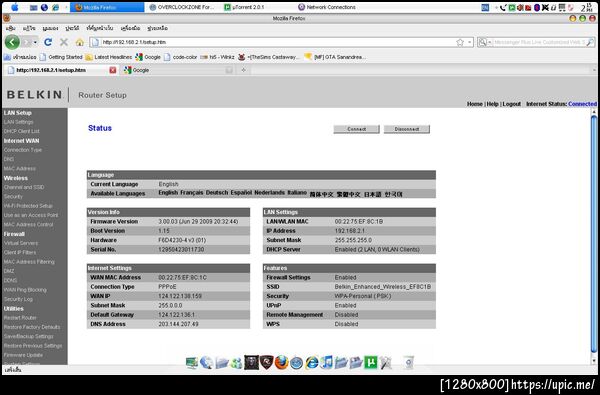600x395 pixels.
Task: Open the code-color bookmark
Action: pyautogui.click(x=180, y=57)
